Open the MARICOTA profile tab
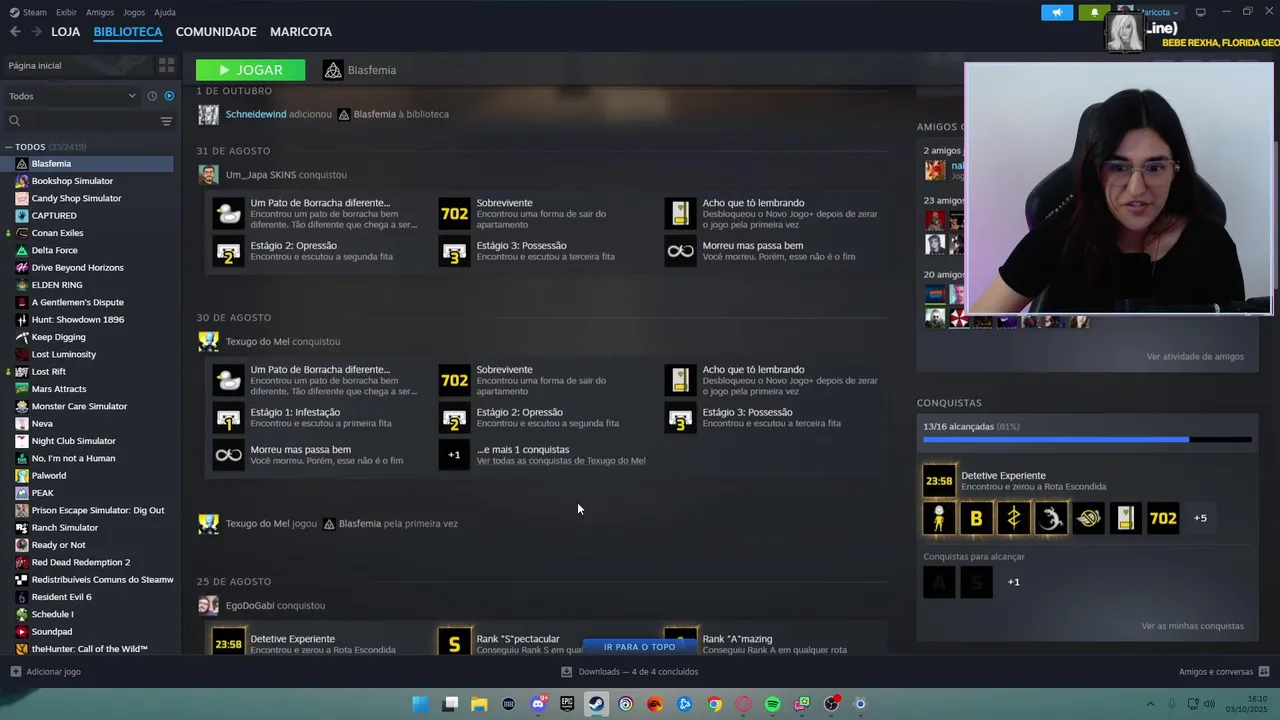Viewport: 1280px width, 720px height. pyautogui.click(x=301, y=32)
